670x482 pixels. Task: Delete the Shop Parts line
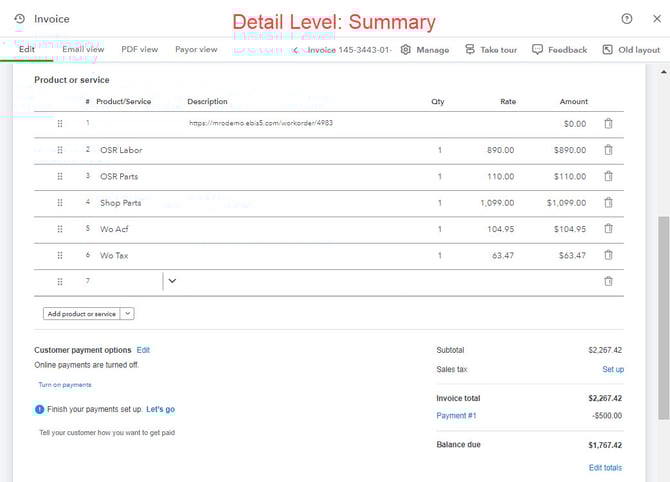pos(608,203)
